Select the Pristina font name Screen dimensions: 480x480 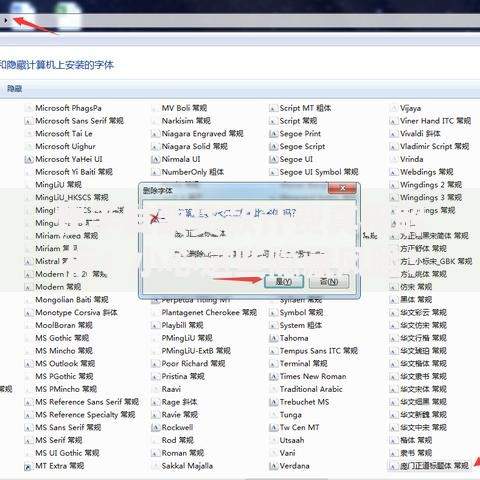coord(183,376)
